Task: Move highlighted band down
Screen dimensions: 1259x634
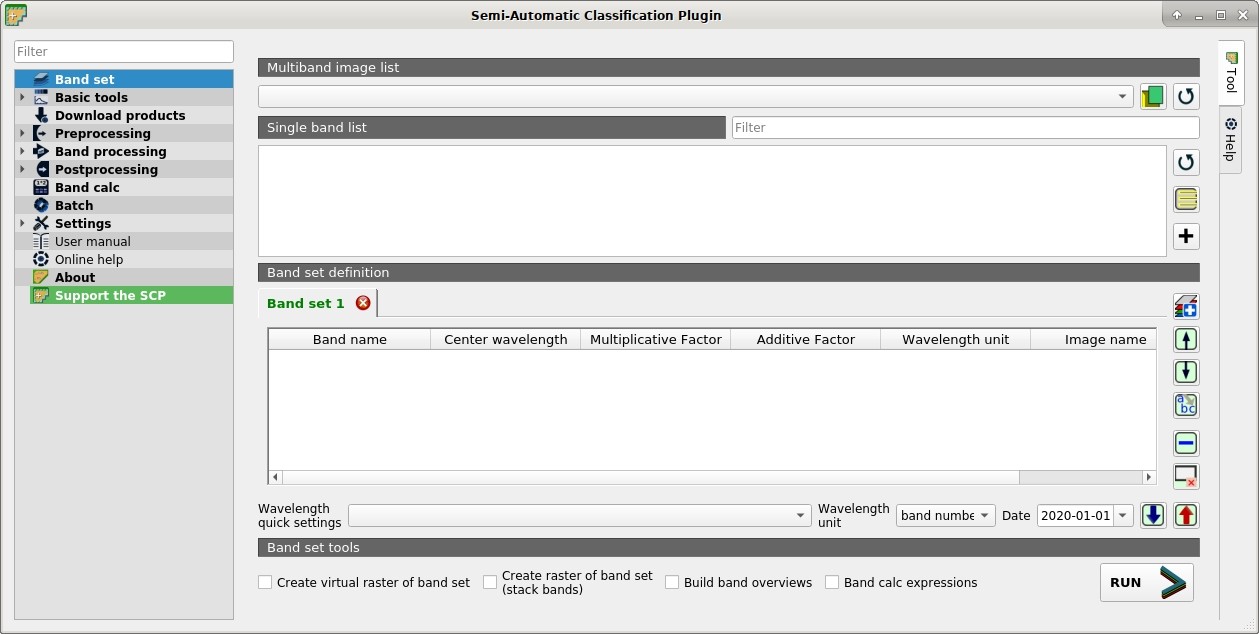Action: click(1186, 372)
